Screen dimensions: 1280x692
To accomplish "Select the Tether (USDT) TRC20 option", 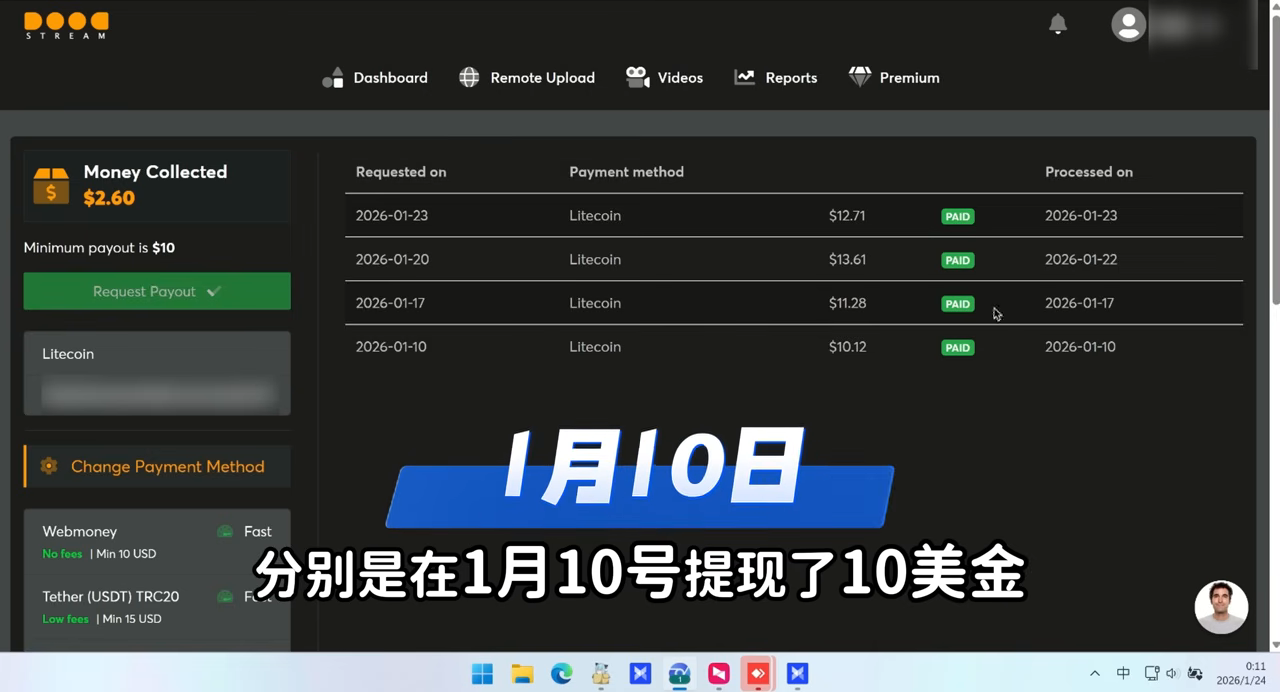I will (x=157, y=606).
